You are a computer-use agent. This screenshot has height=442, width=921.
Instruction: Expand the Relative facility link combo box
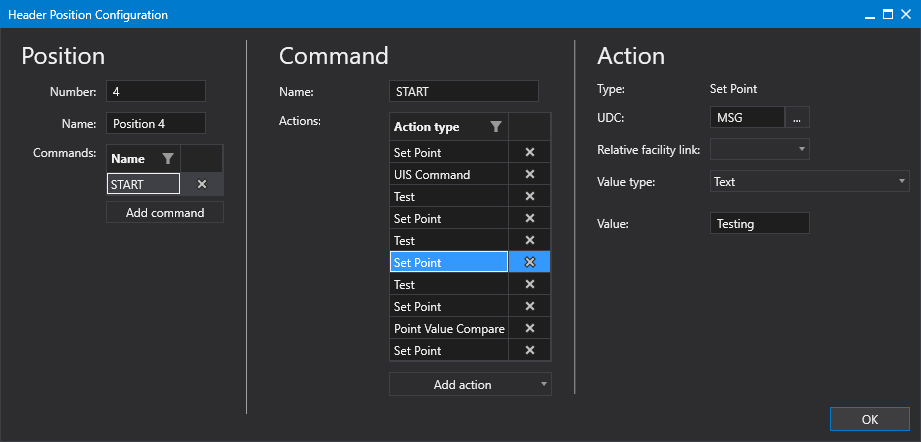point(759,149)
